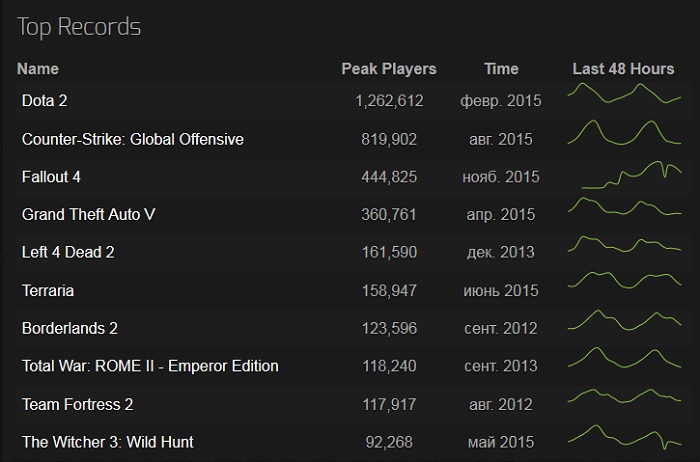The image size is (700, 462).
Task: Click Fallout 4 sparkline graph
Action: [630, 175]
